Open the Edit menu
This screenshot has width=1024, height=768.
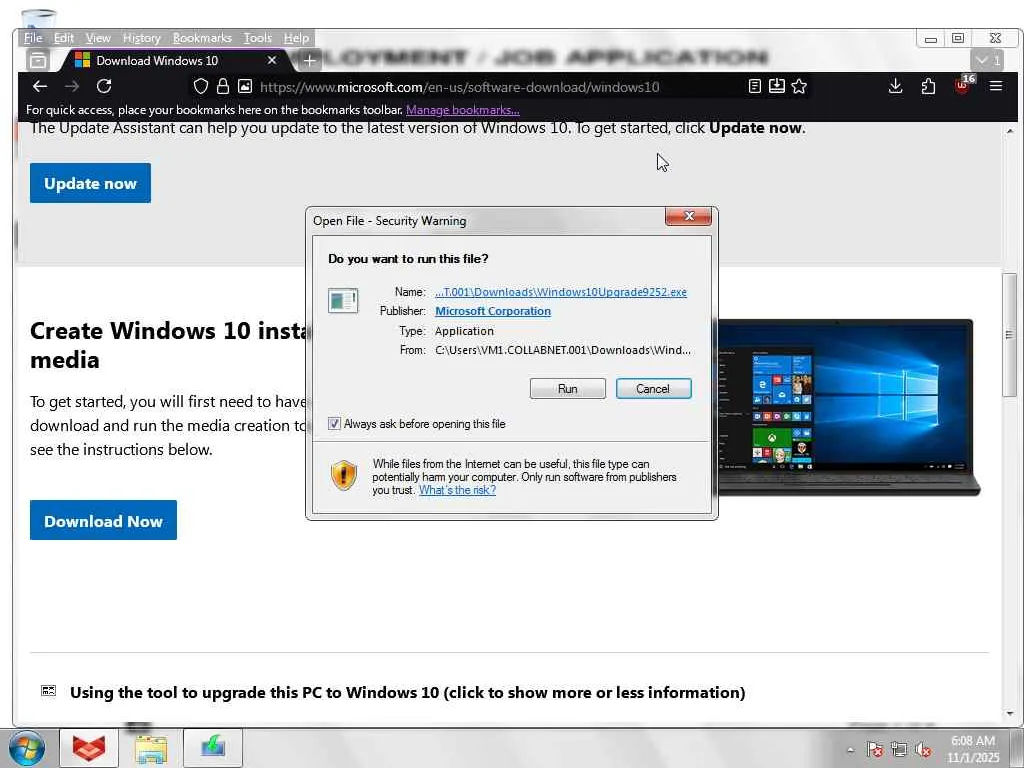(x=63, y=38)
